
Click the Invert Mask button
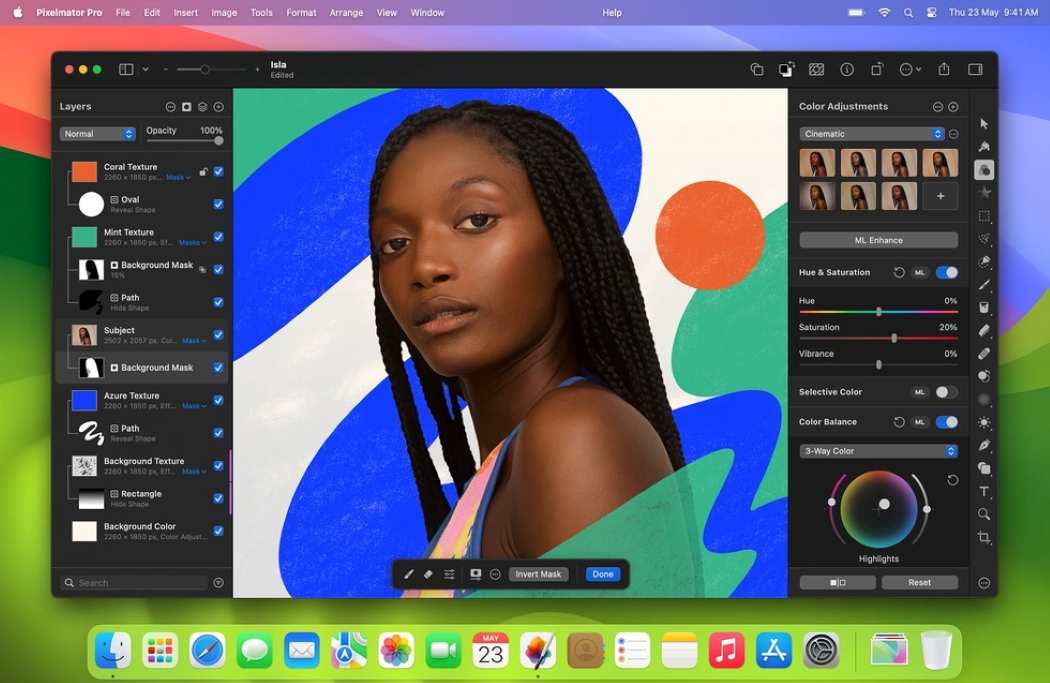coord(538,573)
